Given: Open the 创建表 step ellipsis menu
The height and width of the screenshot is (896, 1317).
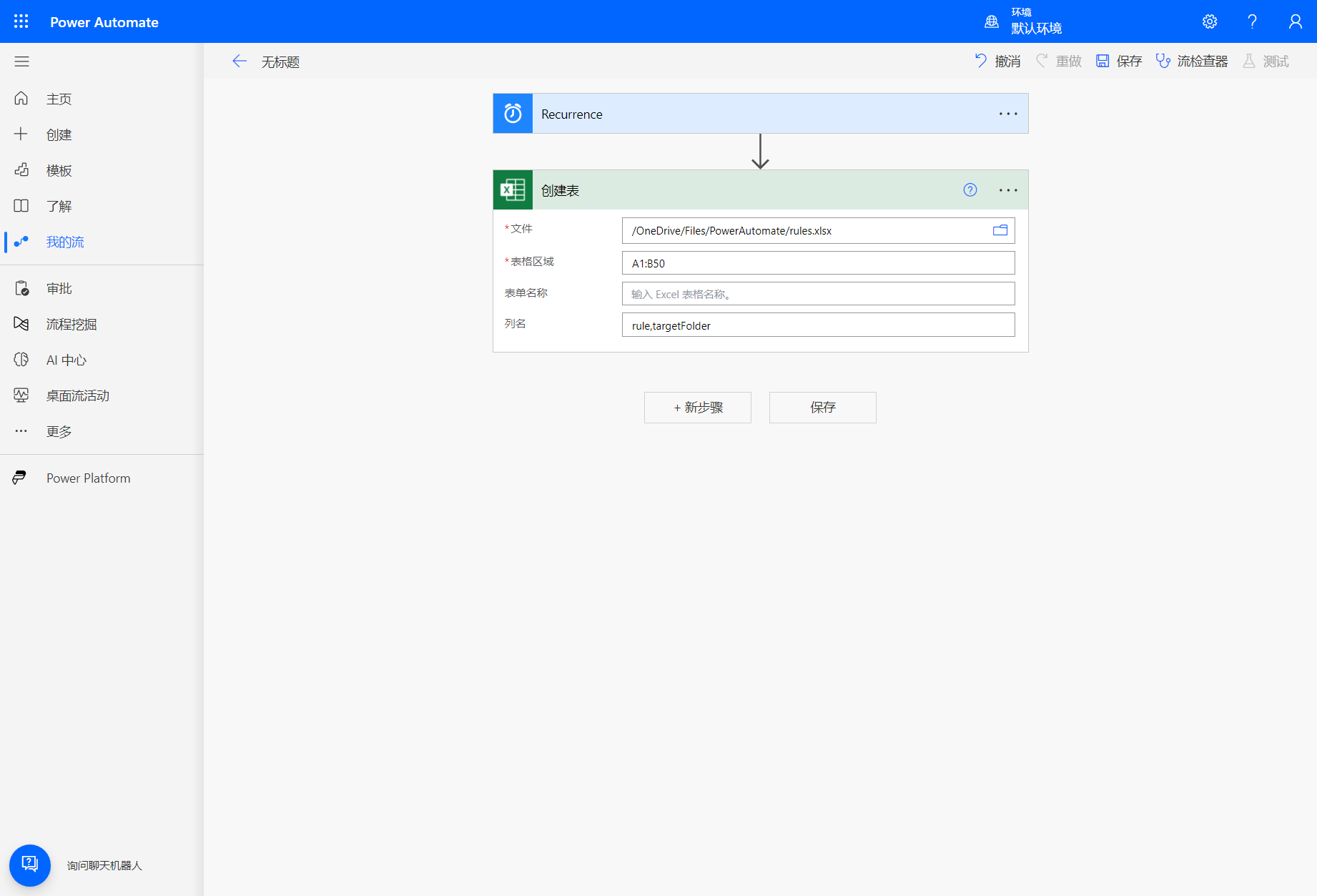Looking at the screenshot, I should tap(1008, 190).
